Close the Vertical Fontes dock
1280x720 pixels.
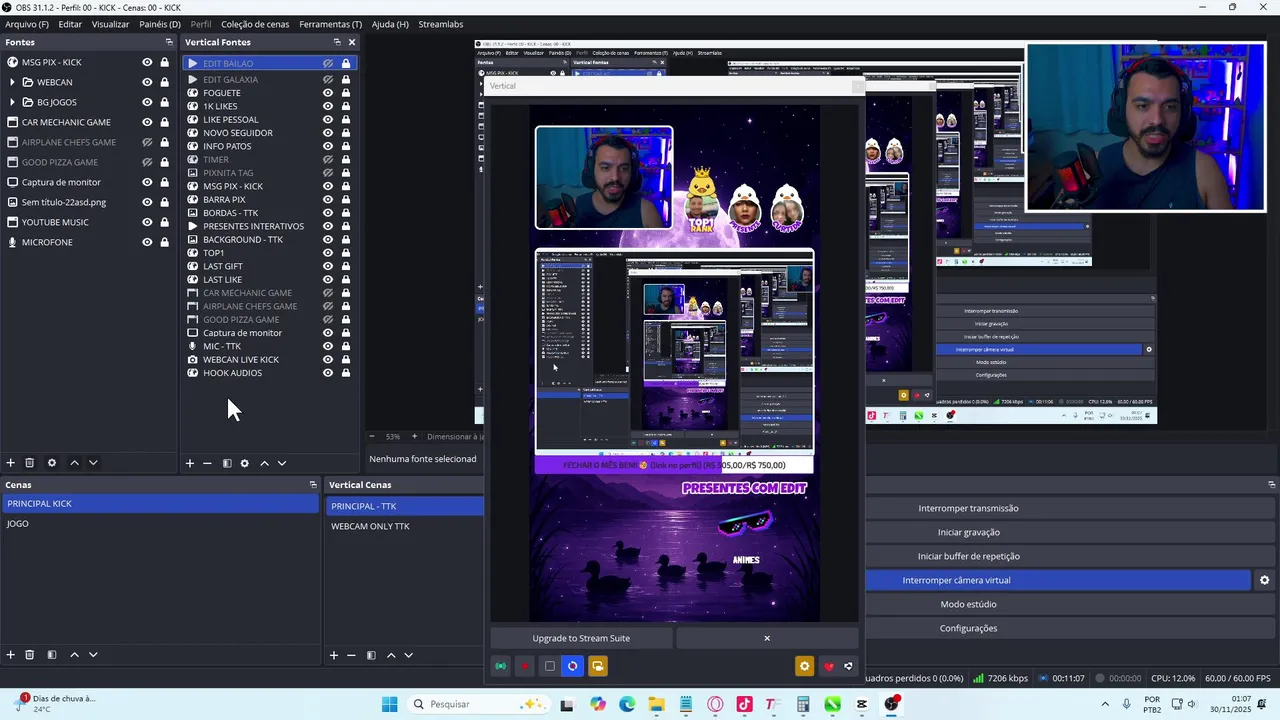pos(352,42)
